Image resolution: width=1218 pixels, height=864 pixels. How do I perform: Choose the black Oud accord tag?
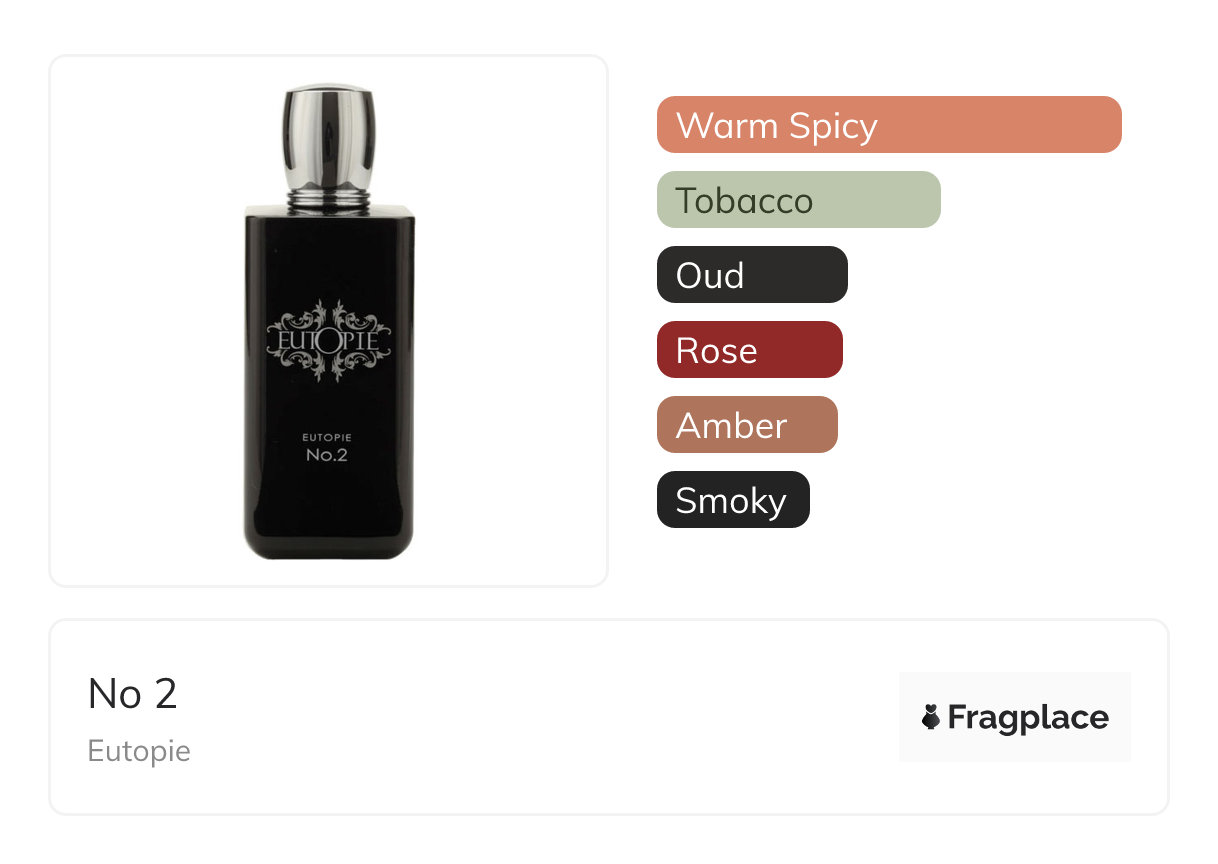pyautogui.click(x=752, y=275)
